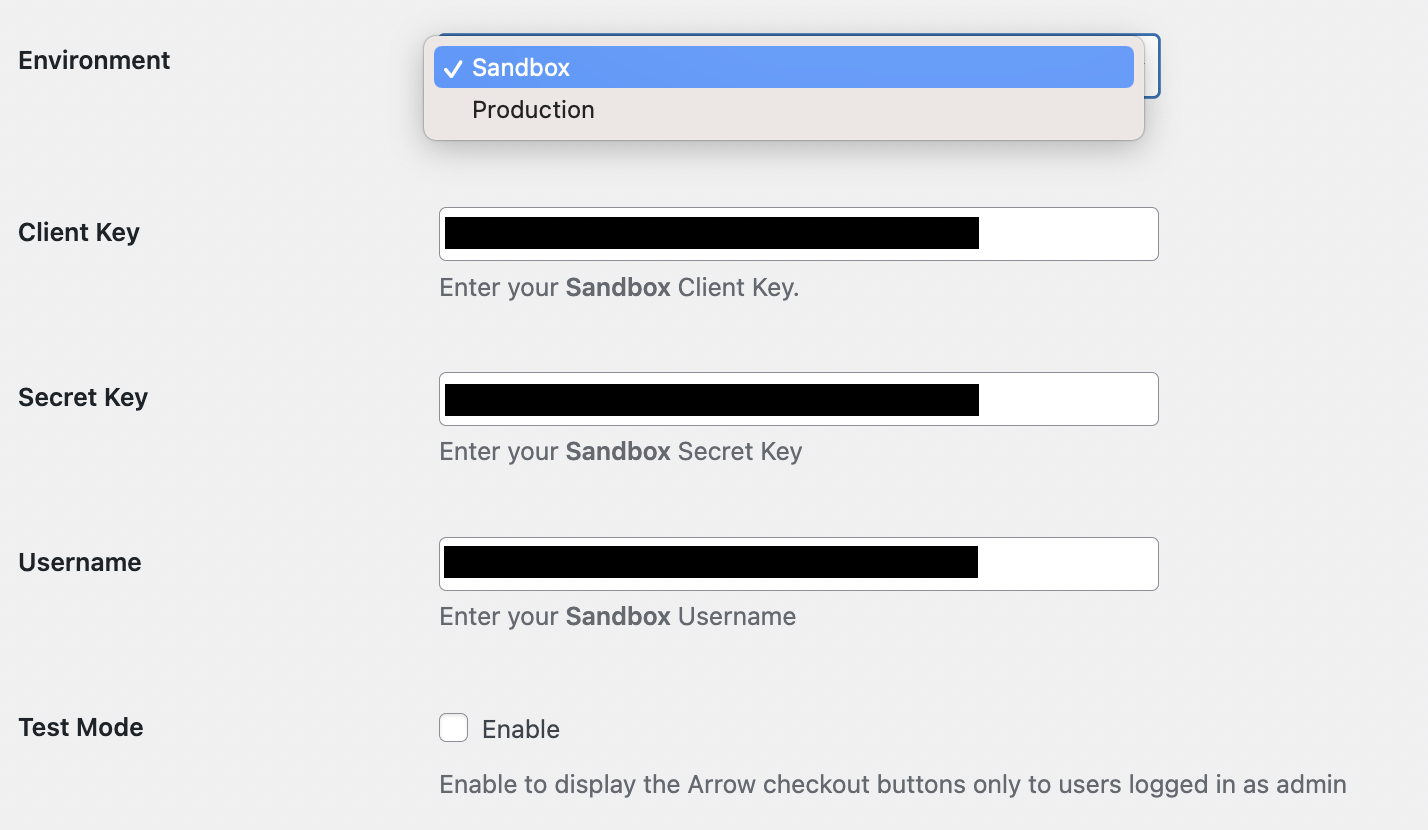Image resolution: width=1428 pixels, height=830 pixels.
Task: Click empty space after redacted Client Key value
Action: tap(1066, 234)
